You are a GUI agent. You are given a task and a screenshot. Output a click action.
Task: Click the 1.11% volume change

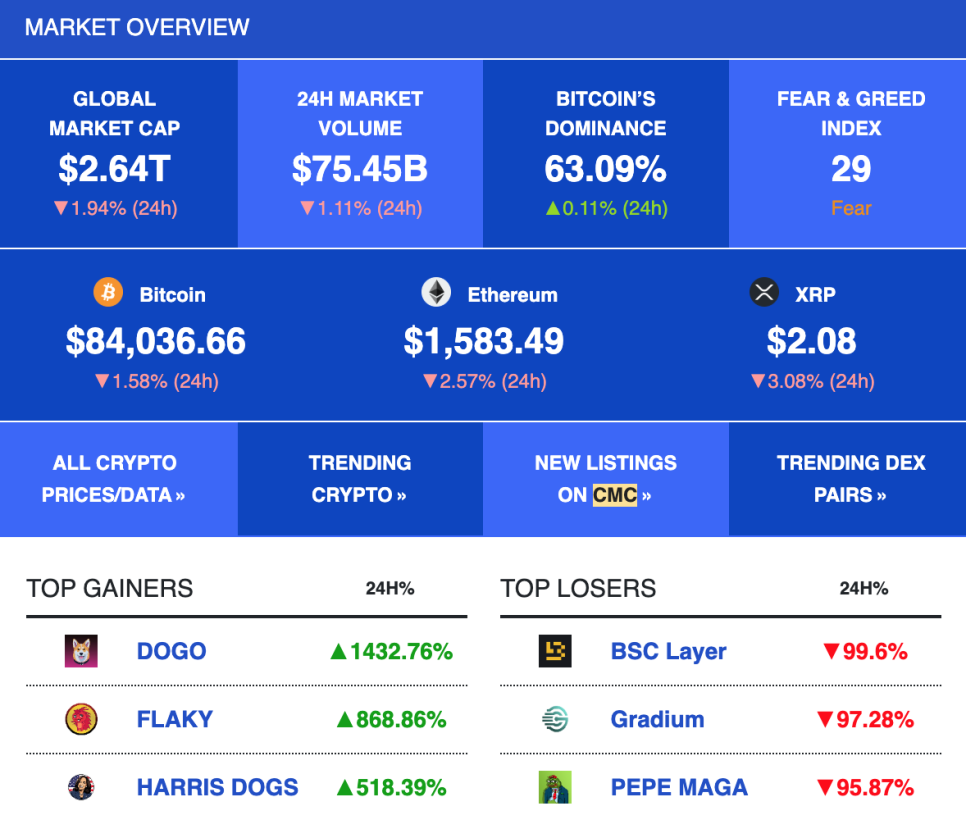pyautogui.click(x=361, y=208)
